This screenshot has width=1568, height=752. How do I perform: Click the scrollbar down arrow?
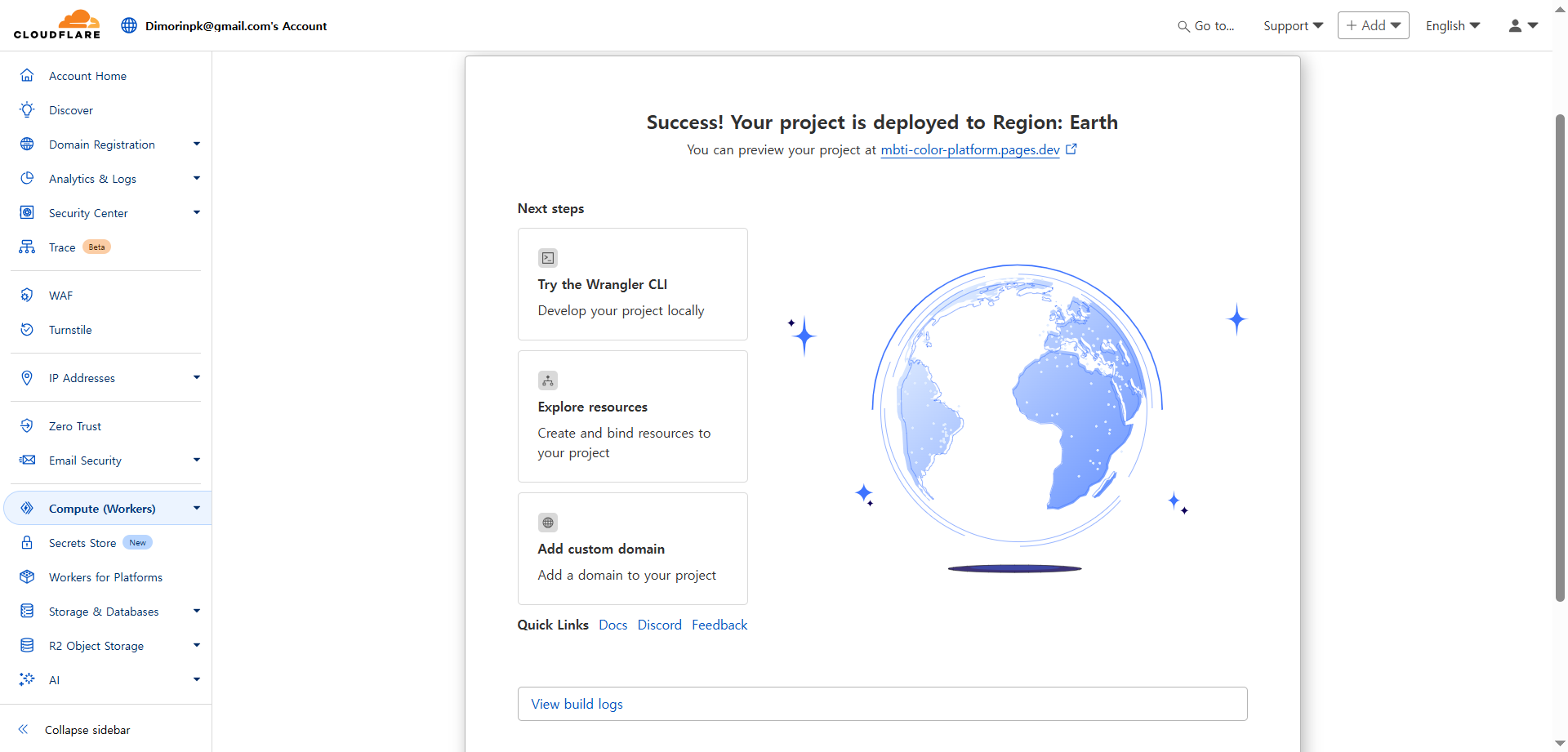[1560, 744]
